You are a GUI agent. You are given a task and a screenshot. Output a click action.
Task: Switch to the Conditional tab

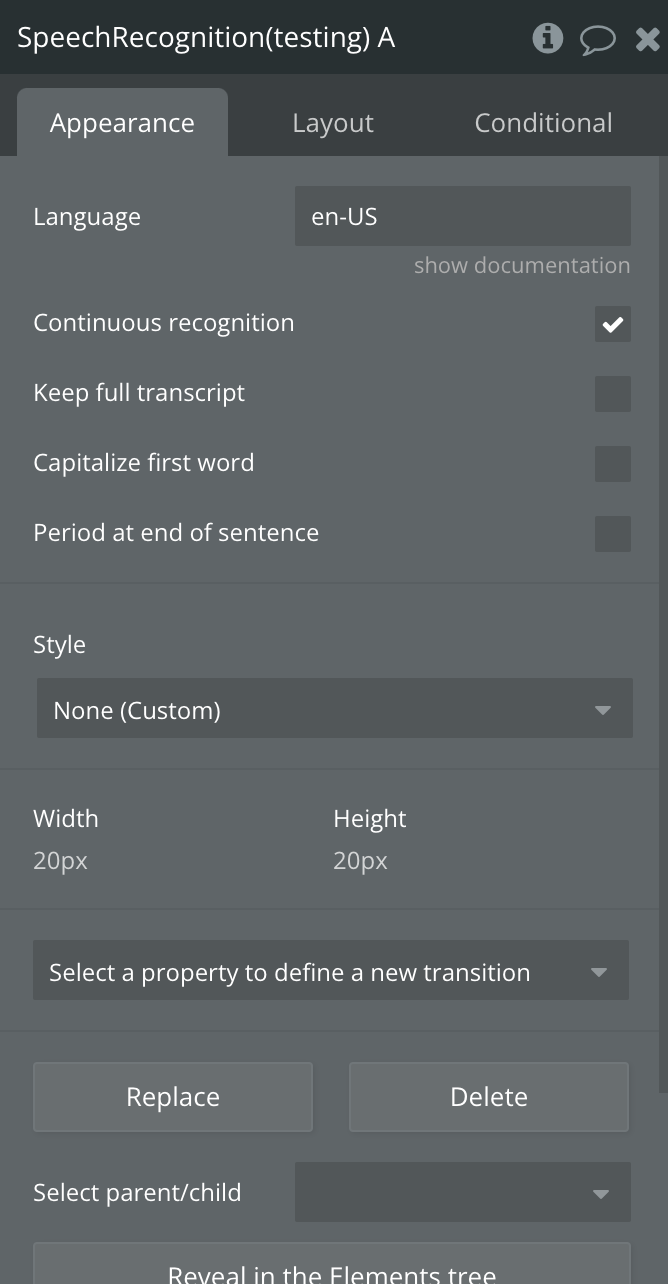(543, 123)
